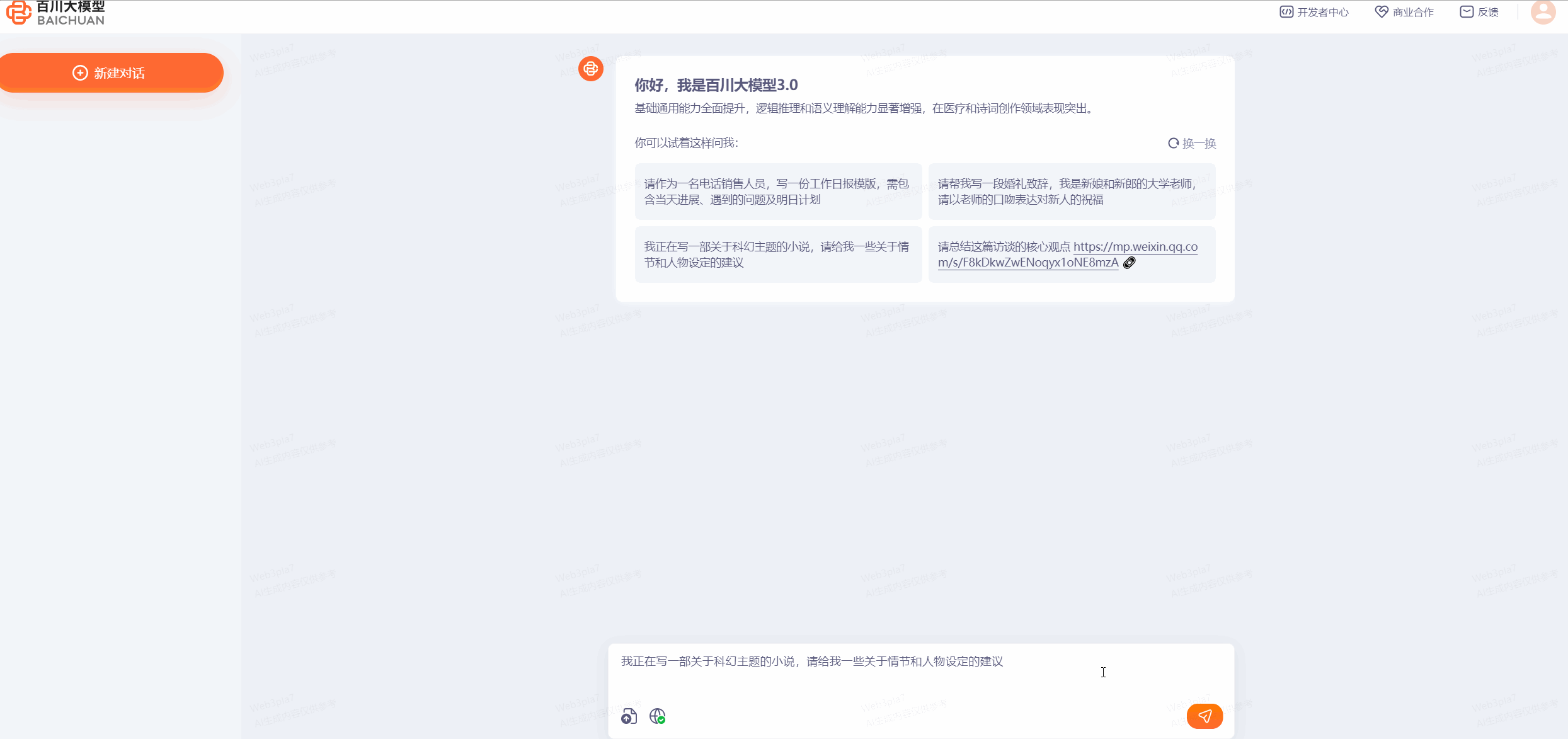Click the text 你可以试着这样问我
The height and width of the screenshot is (739, 1568).
[686, 143]
